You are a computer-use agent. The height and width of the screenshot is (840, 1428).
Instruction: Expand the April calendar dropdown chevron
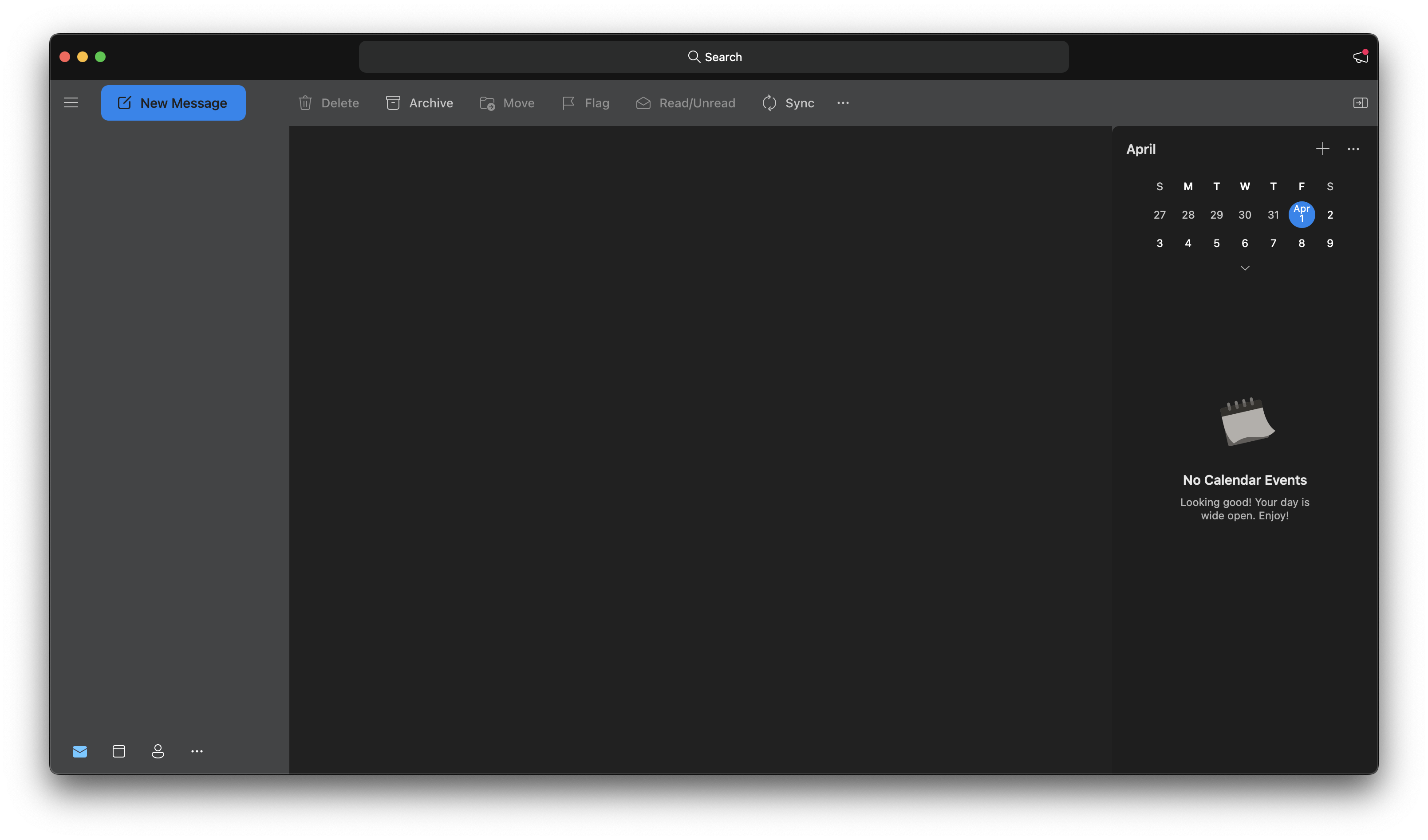tap(1244, 268)
